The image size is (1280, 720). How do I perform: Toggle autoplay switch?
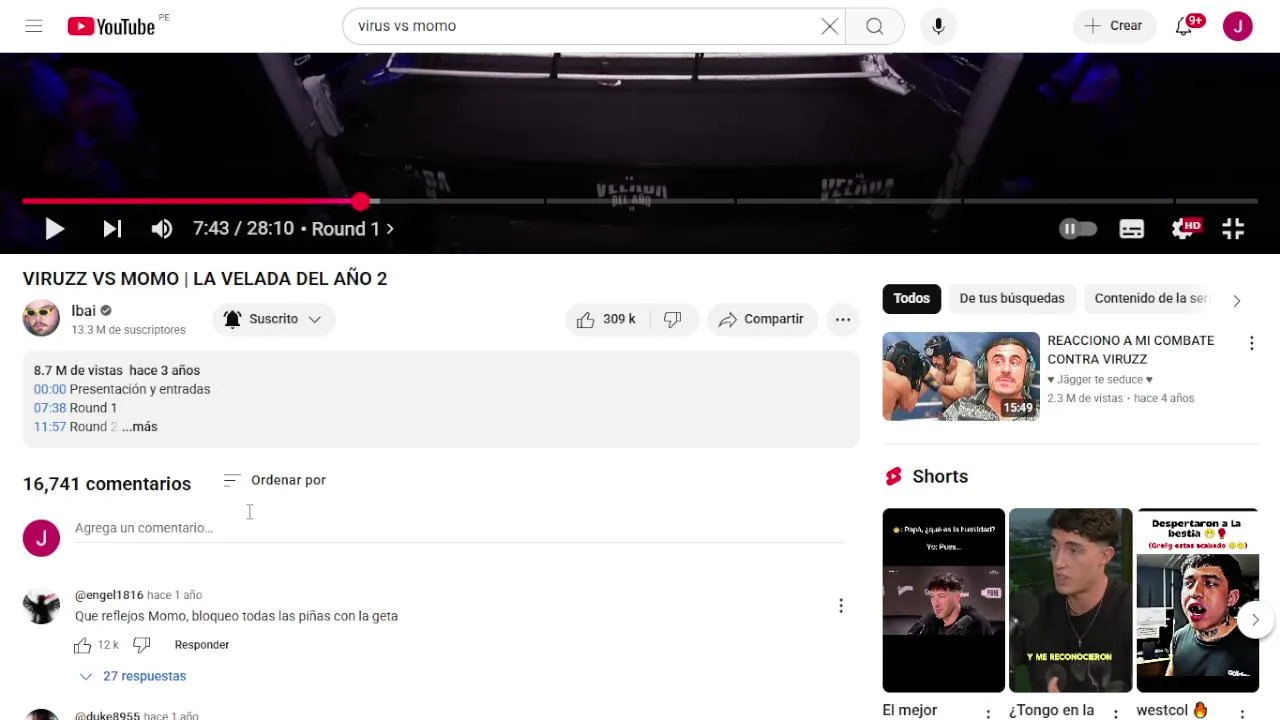point(1078,229)
